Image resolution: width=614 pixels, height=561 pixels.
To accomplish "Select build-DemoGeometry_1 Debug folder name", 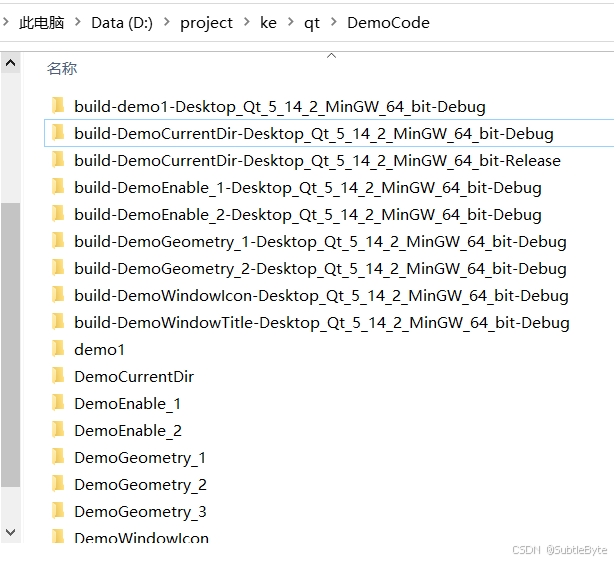I will (320, 242).
